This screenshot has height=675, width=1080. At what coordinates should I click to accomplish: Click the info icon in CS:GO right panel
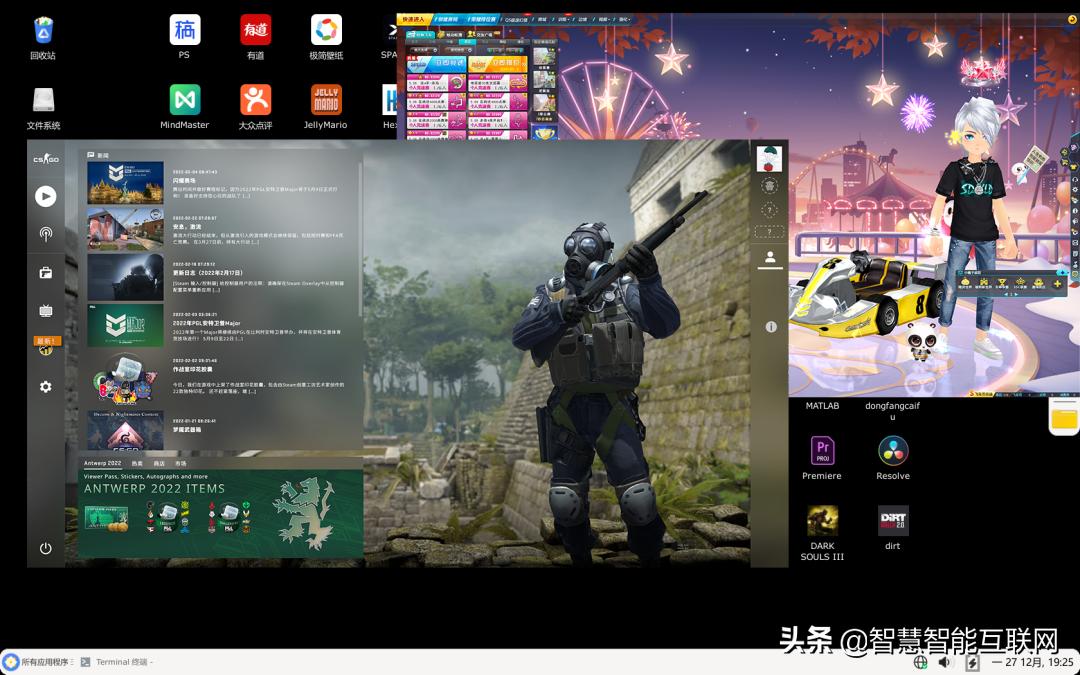point(771,327)
